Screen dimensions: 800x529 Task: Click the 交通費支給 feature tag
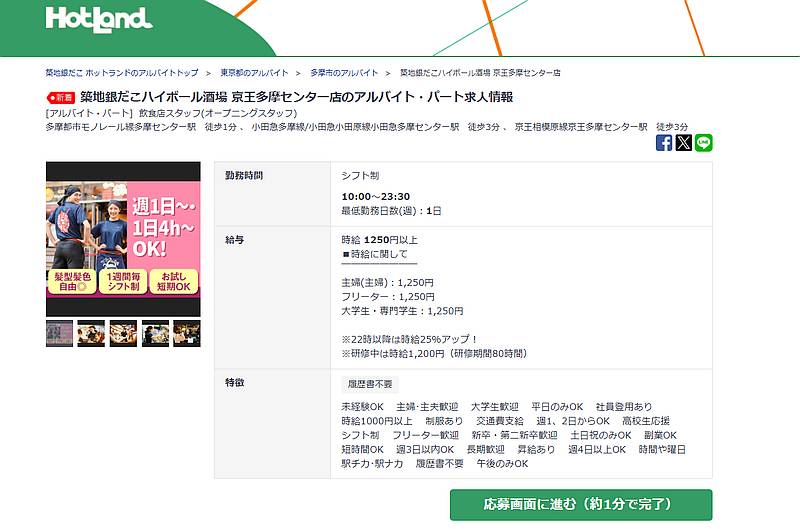[500, 421]
